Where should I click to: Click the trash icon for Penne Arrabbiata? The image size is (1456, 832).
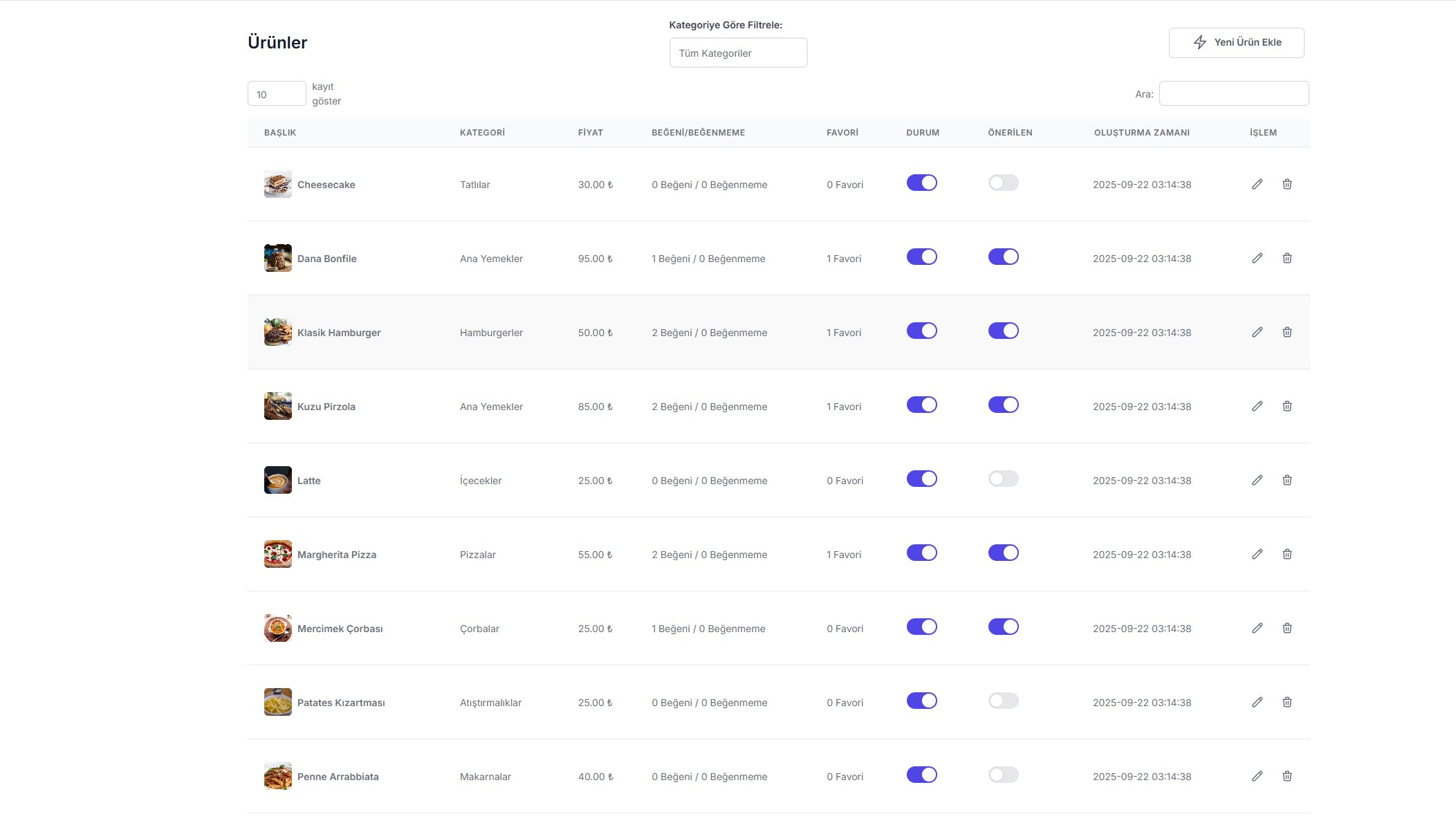pos(1287,776)
